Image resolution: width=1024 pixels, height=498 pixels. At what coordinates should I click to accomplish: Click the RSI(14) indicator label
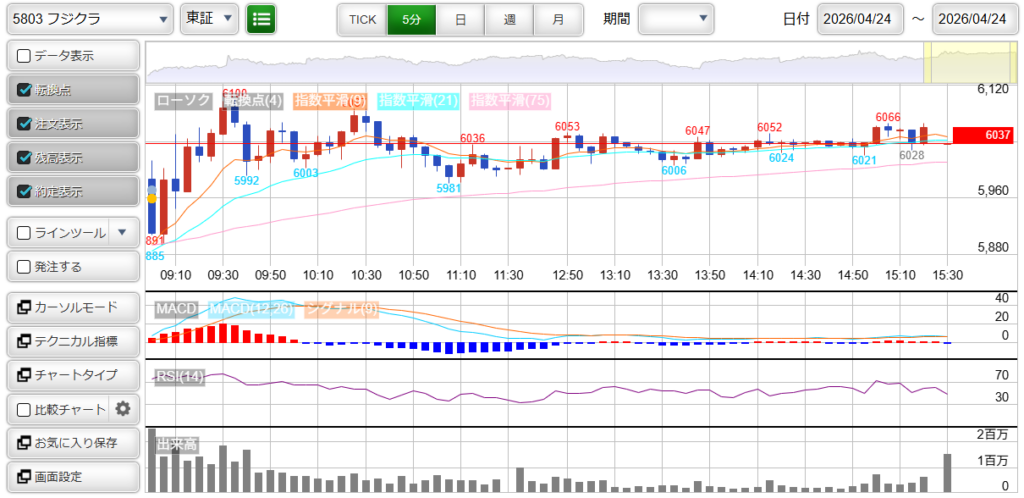180,377
